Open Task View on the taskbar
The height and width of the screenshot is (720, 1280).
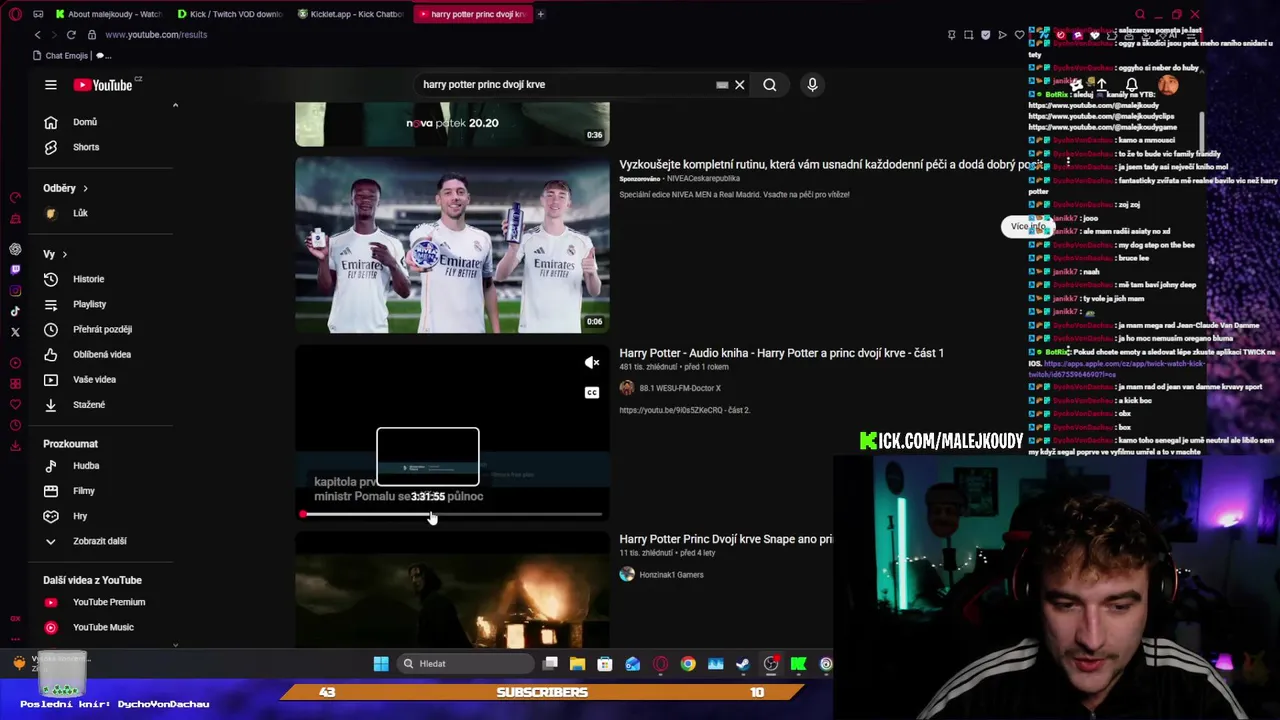pos(550,664)
